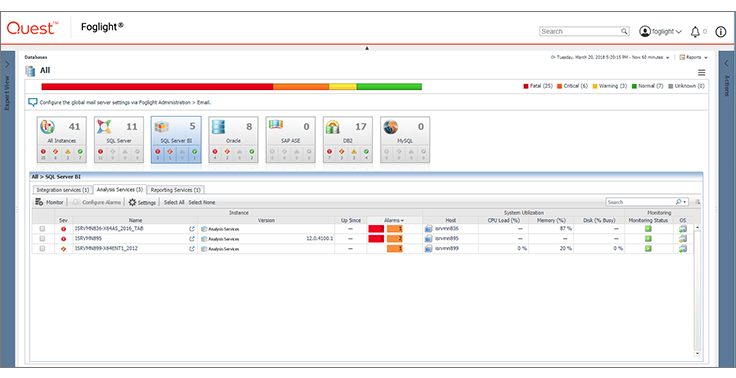Open the foglight user dropdown
Viewport: 736px width, 378px height.
click(x=660, y=32)
